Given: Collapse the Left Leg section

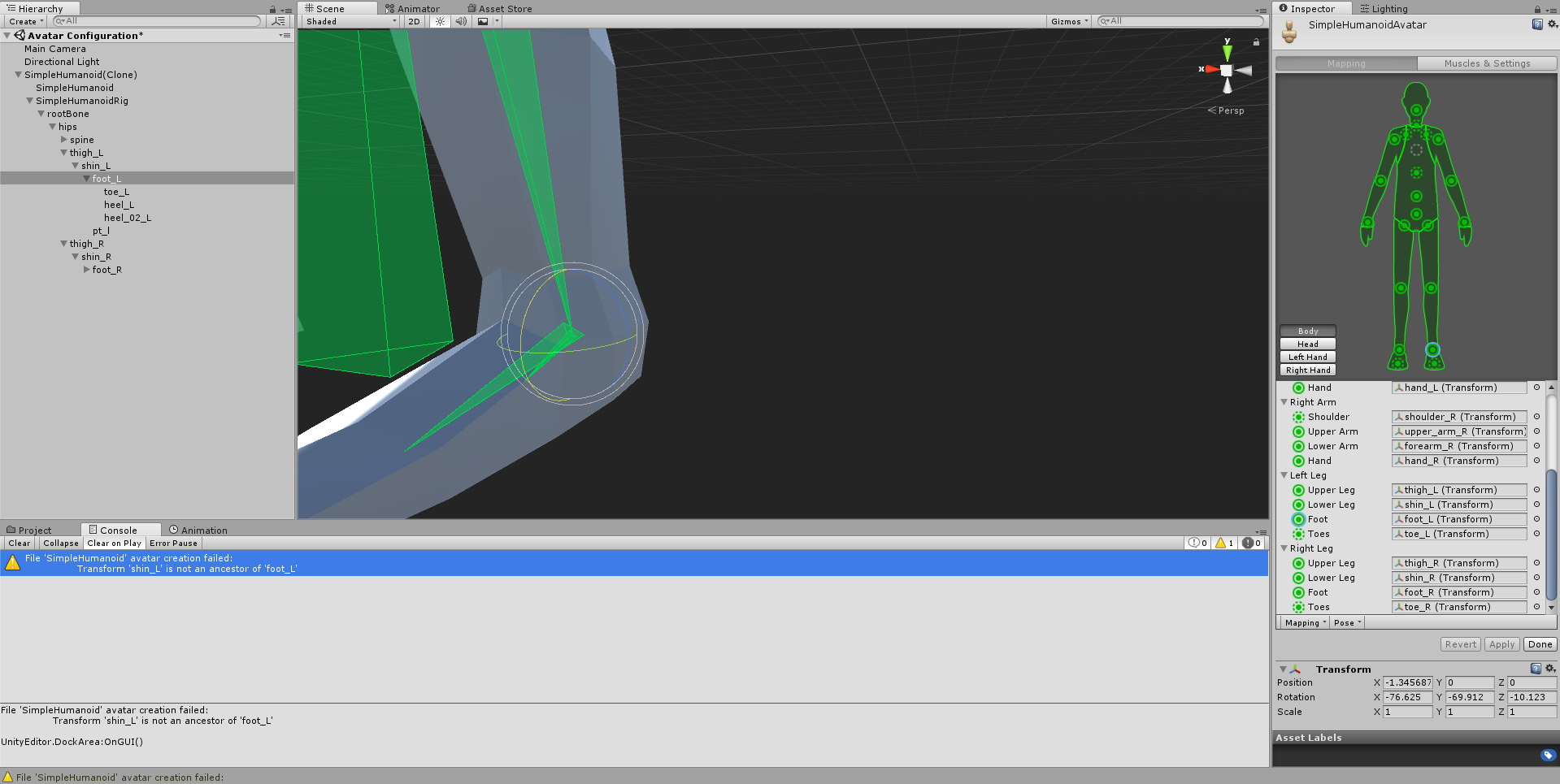Looking at the screenshot, I should pos(1284,475).
